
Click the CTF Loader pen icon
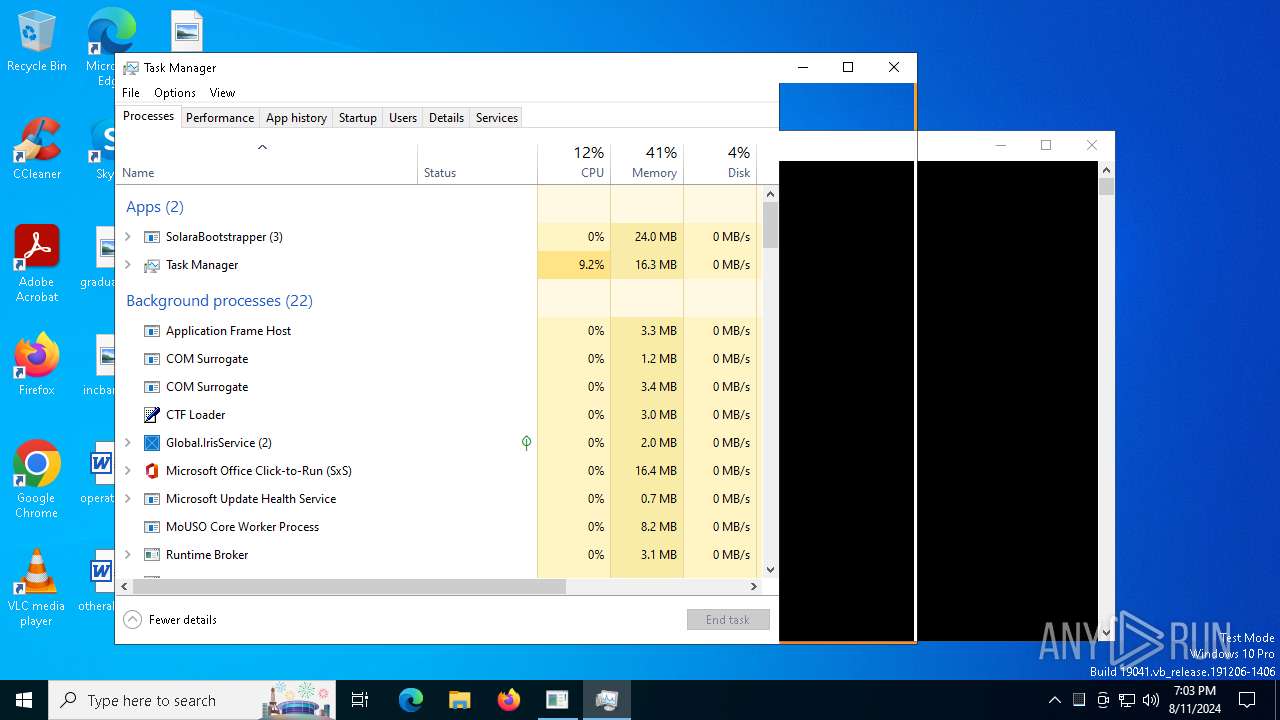pos(152,415)
